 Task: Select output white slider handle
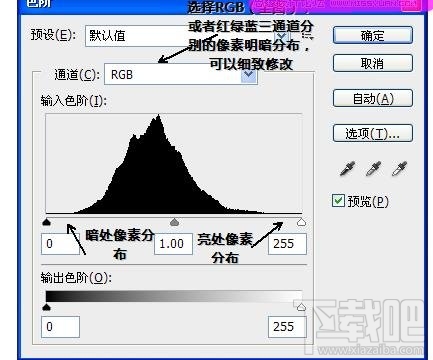301,307
